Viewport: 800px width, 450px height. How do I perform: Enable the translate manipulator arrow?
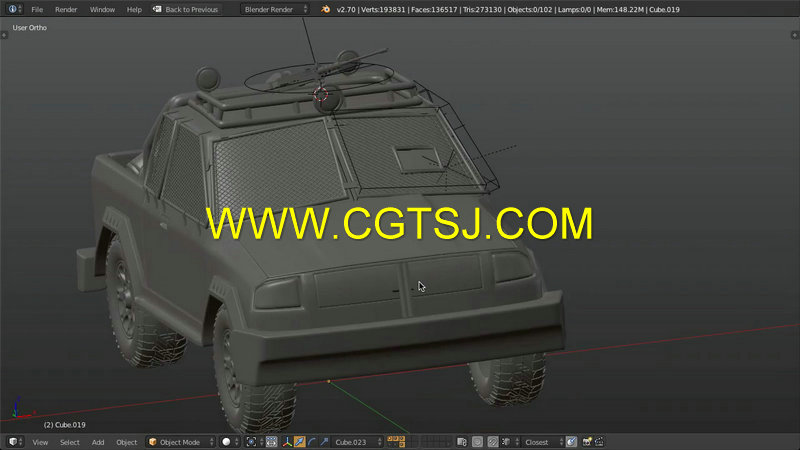299,442
